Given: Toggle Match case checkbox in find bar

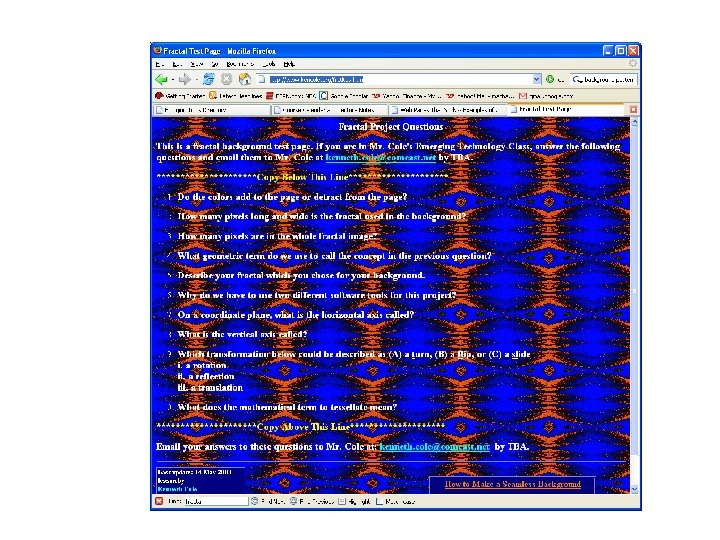Looking at the screenshot, I should tap(395, 501).
